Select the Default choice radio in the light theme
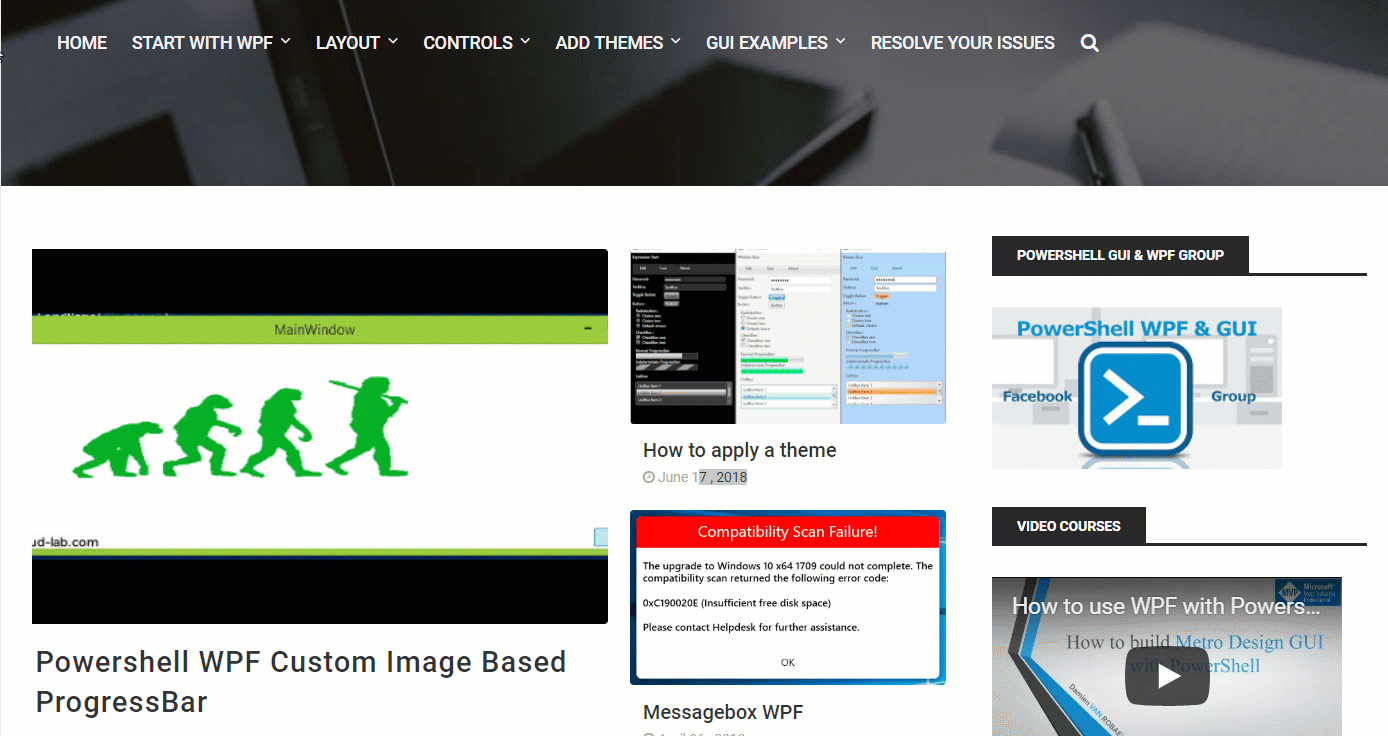 pos(742,329)
